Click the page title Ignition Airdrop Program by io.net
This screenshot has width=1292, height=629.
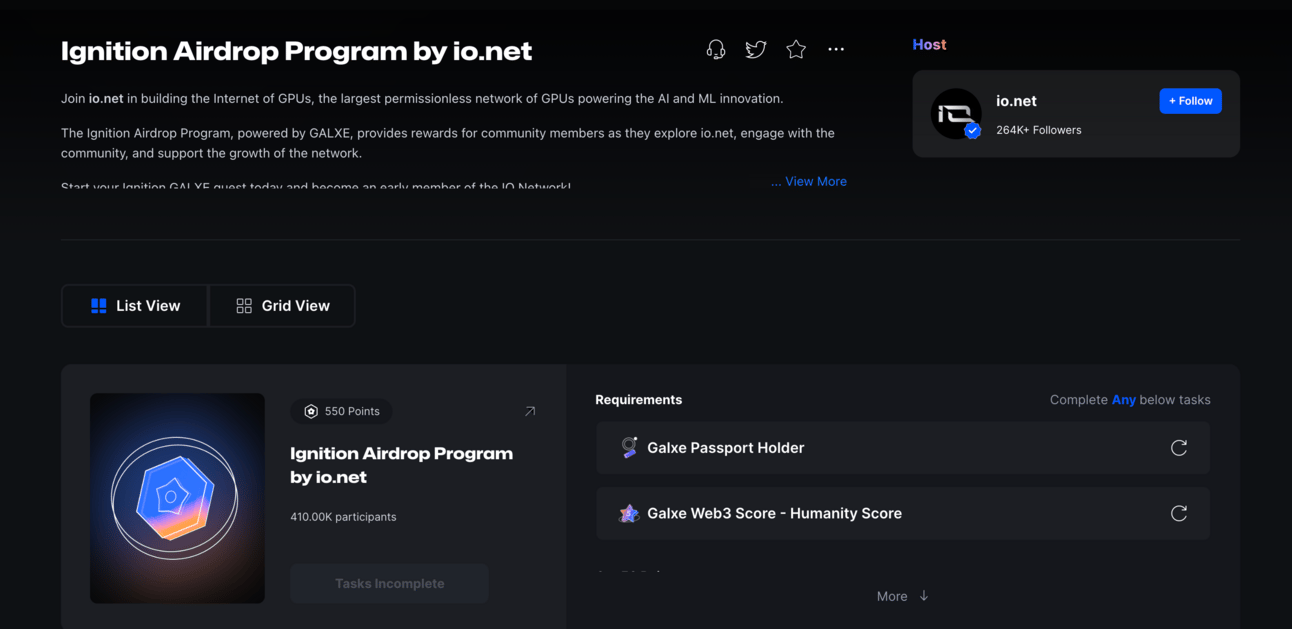tap(296, 51)
